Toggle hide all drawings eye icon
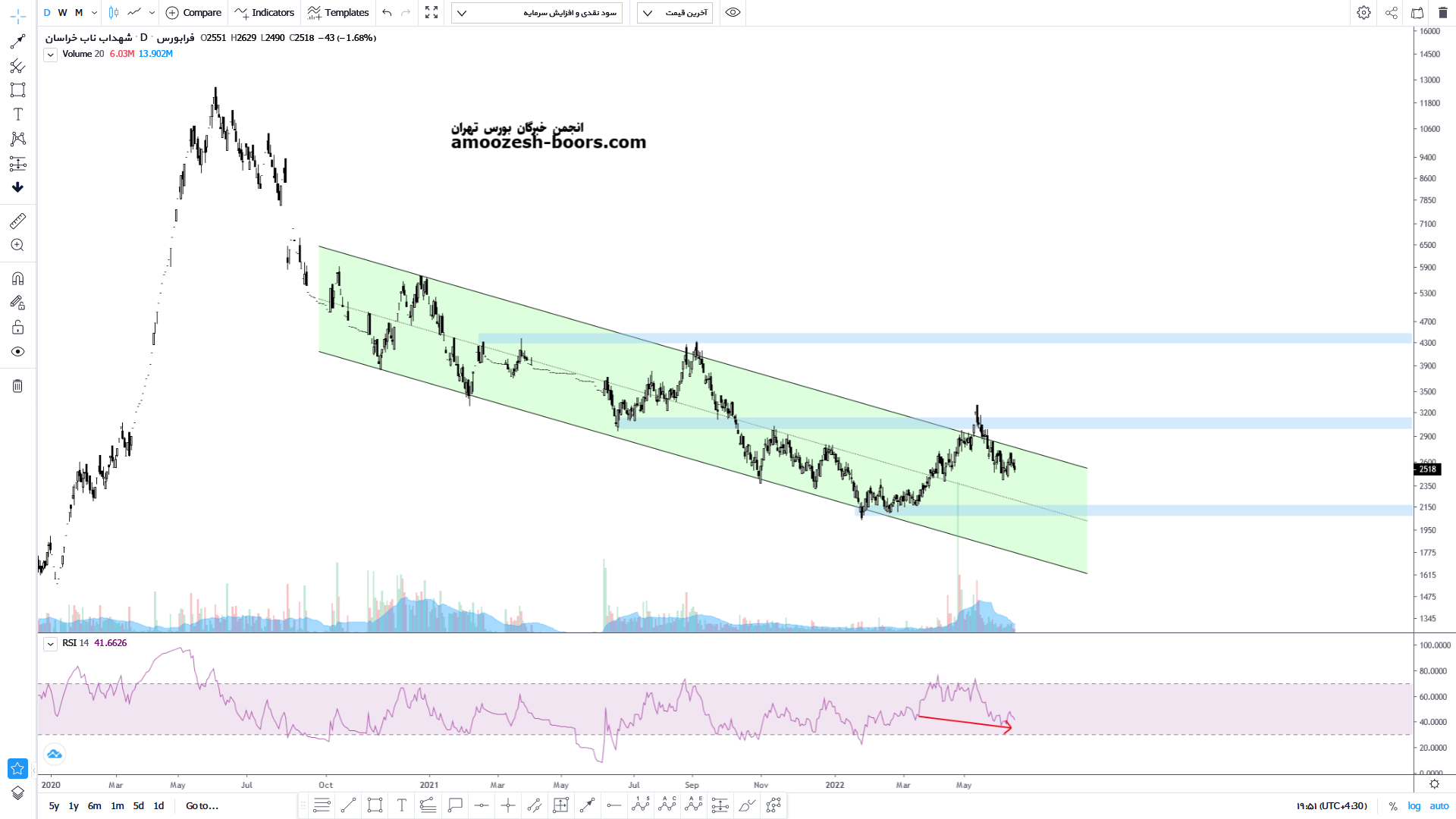This screenshot has width=1456, height=819. (x=17, y=352)
